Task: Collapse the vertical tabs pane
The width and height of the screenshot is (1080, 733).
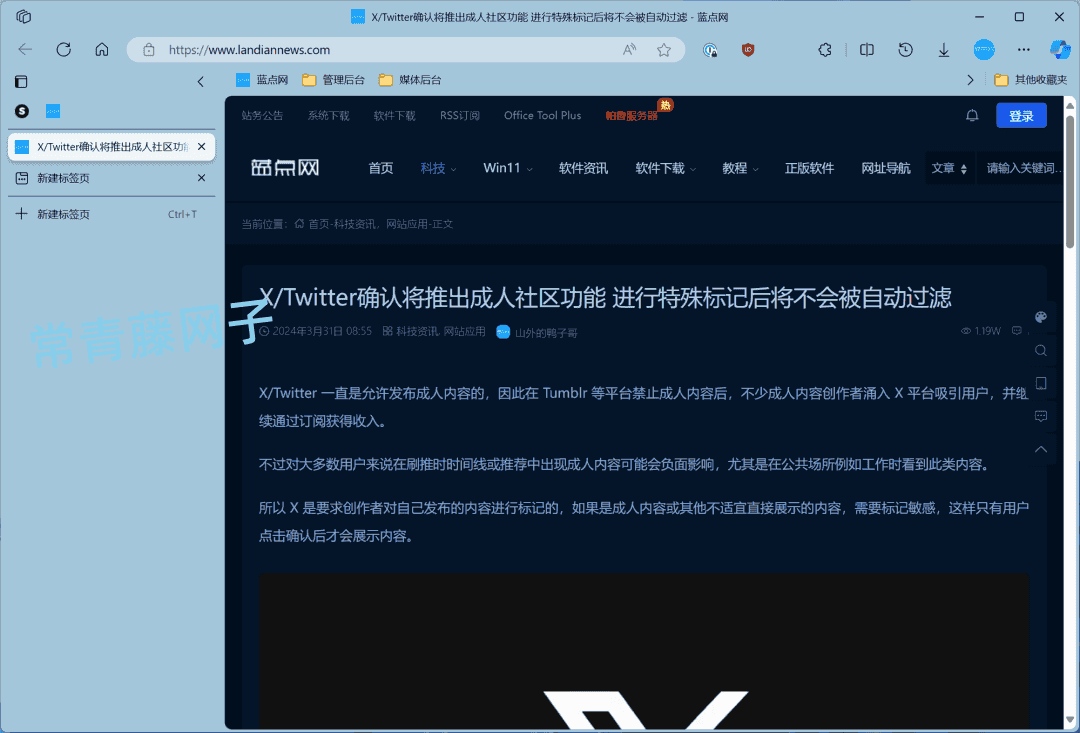Action: click(200, 81)
